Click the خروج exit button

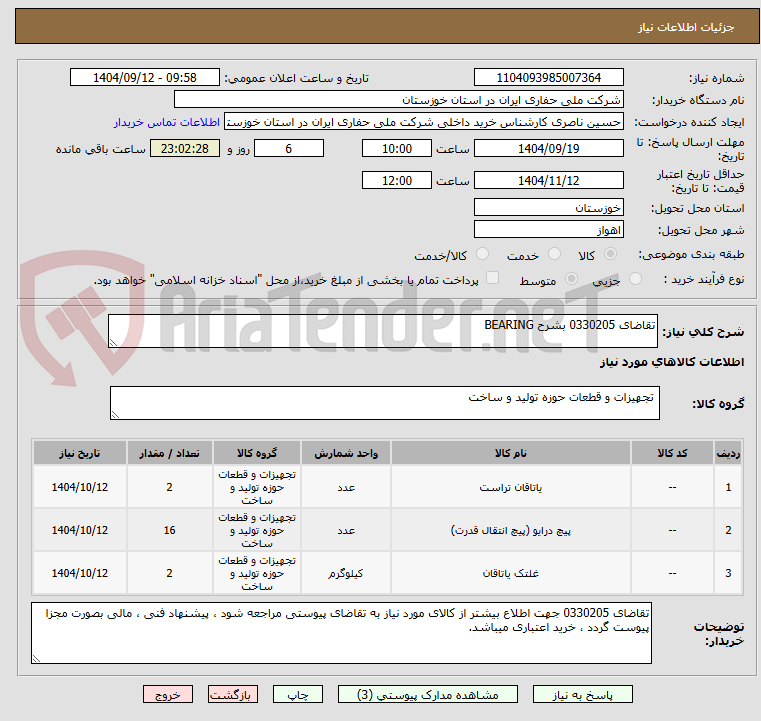[168, 694]
